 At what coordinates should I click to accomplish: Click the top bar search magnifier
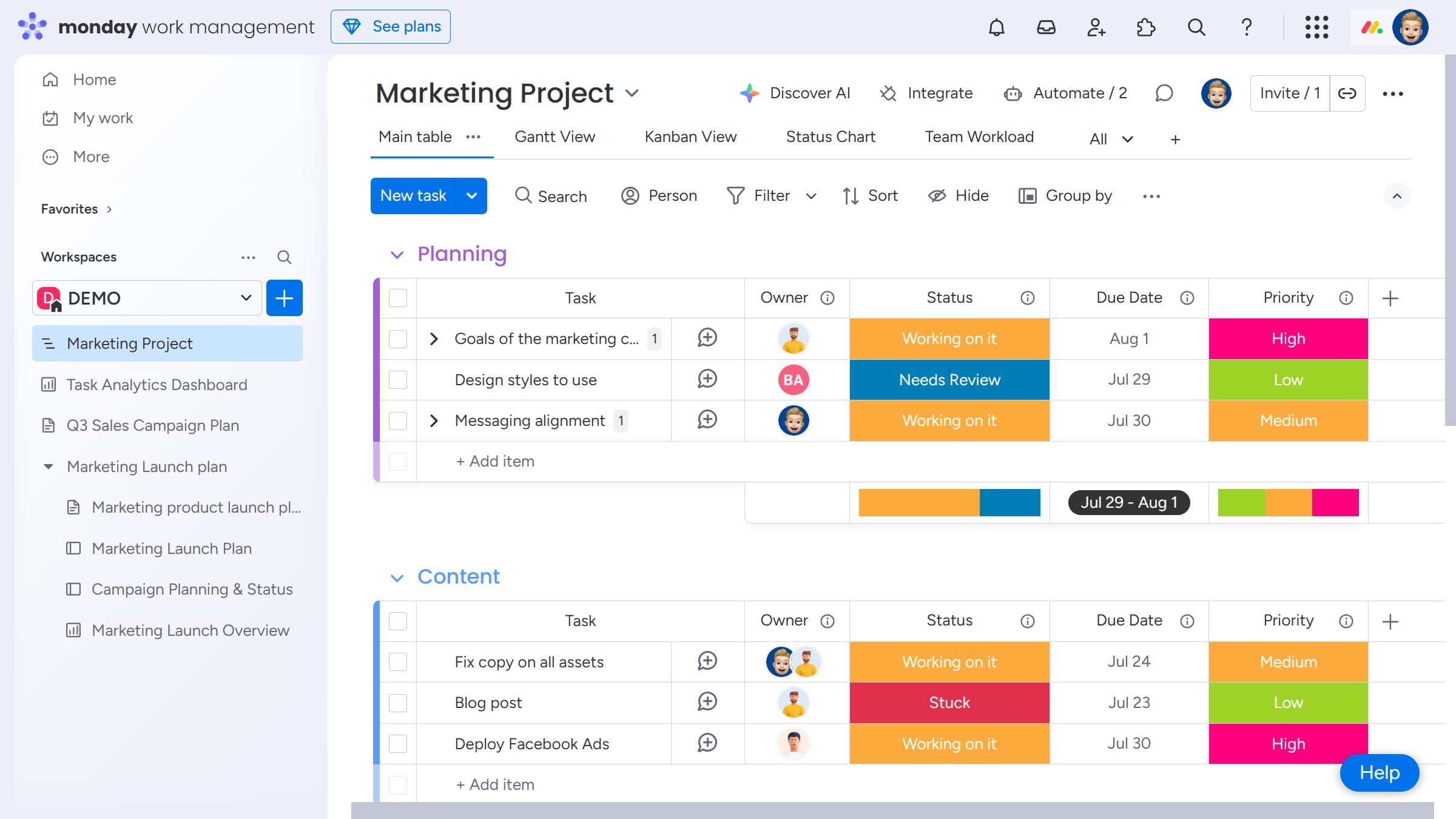(1196, 27)
